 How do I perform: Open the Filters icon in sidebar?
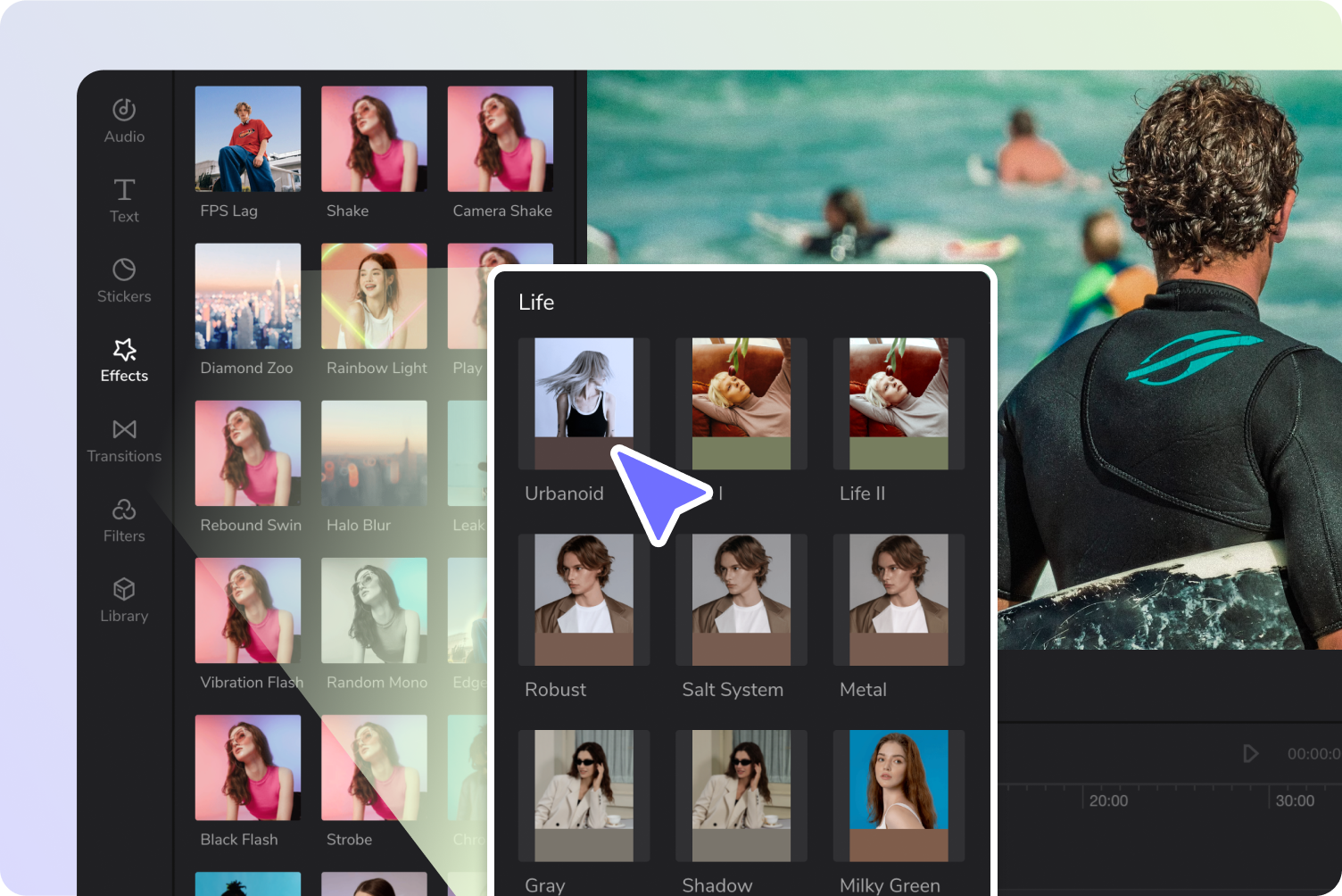124,509
